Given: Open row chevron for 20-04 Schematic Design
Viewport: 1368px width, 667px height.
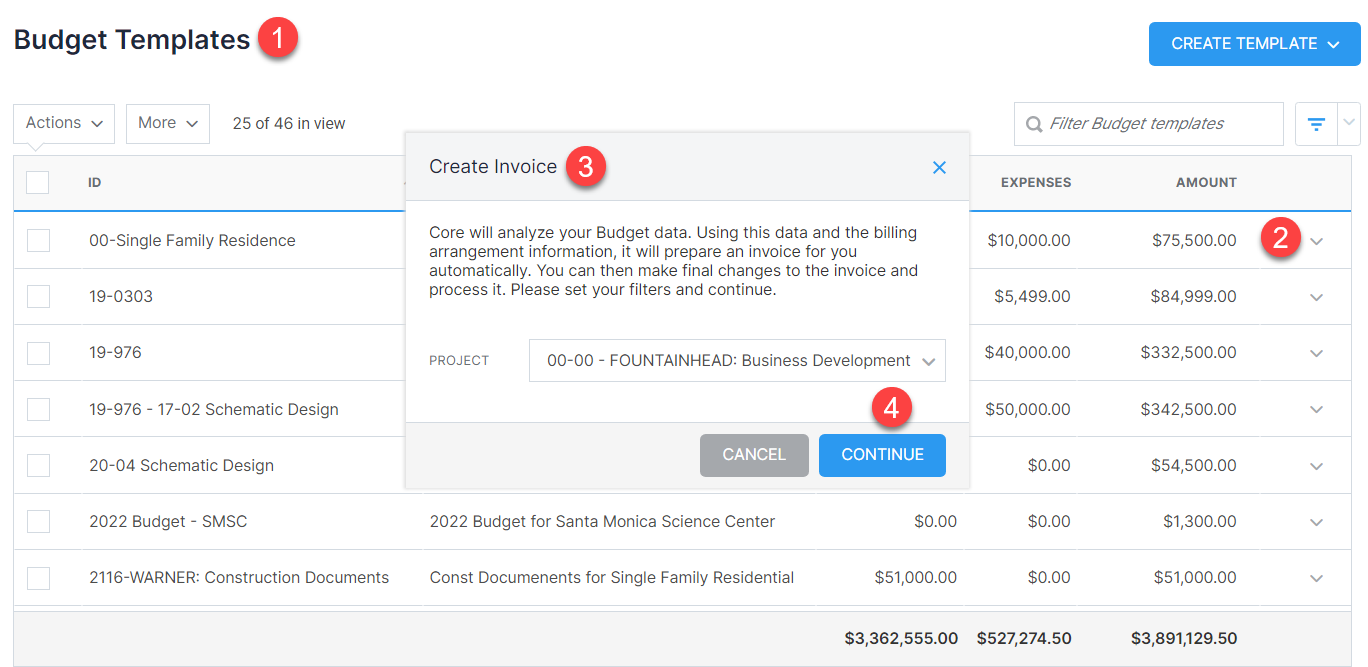Looking at the screenshot, I should [x=1316, y=466].
